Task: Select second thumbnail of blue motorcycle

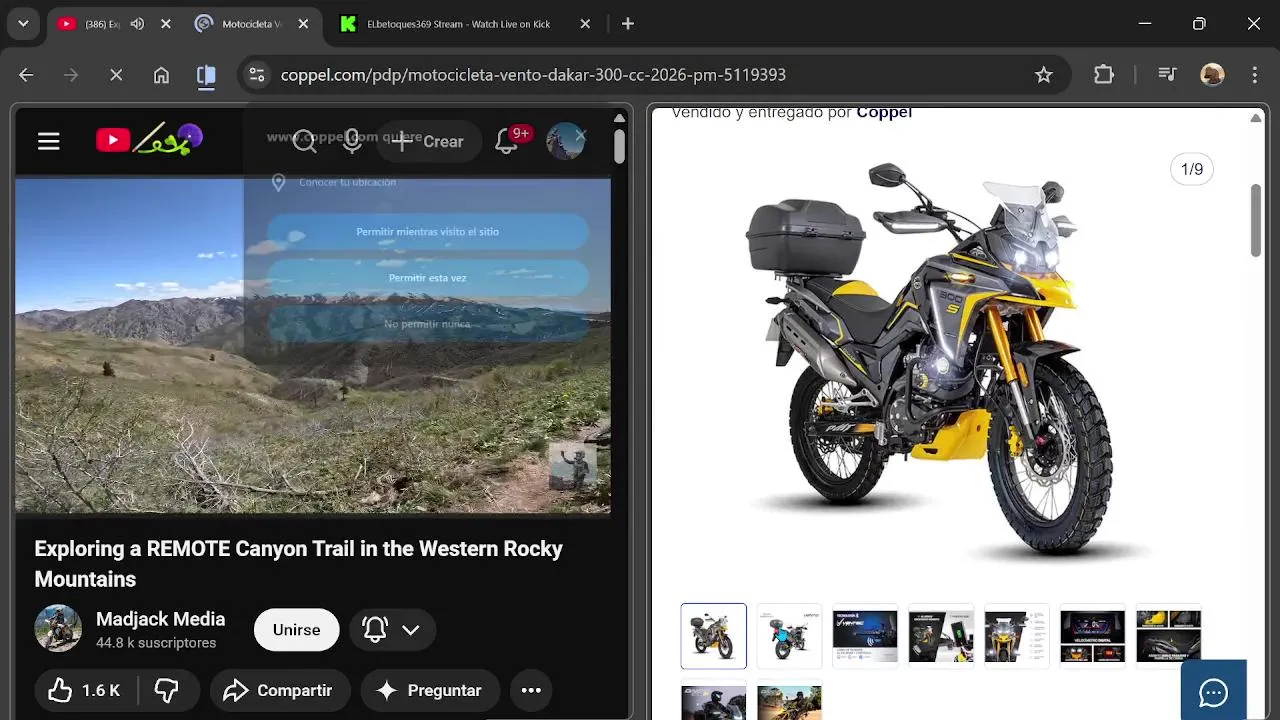Action: tap(789, 636)
